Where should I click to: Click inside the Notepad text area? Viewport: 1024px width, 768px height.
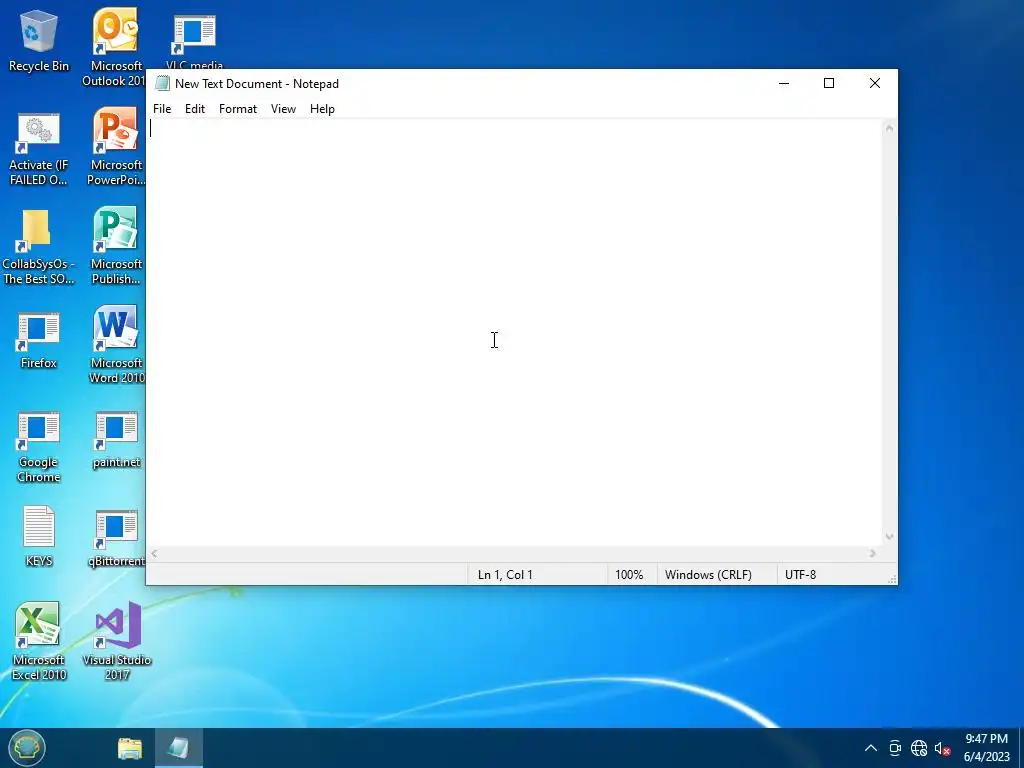click(514, 332)
